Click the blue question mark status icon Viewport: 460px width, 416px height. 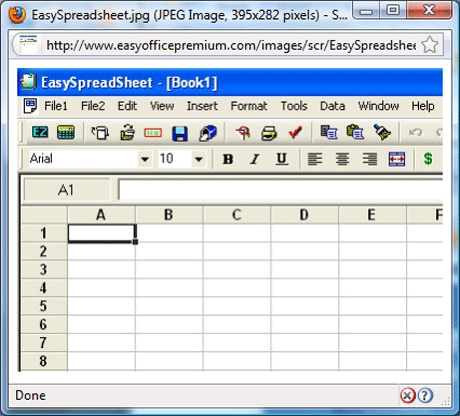(x=425, y=396)
